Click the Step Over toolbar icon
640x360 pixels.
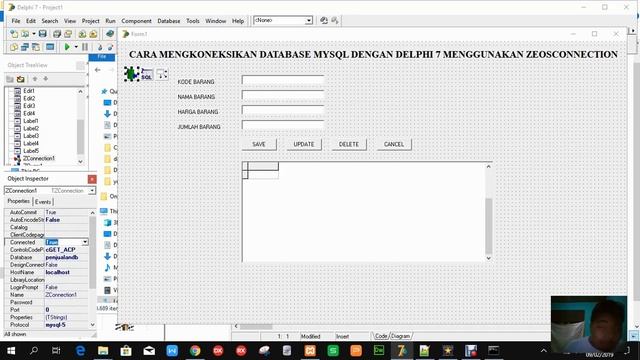[110, 47]
